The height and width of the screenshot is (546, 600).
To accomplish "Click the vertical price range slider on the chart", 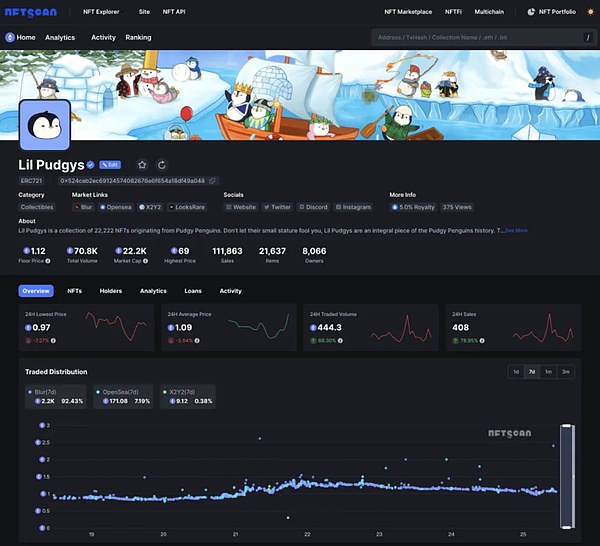I will pyautogui.click(x=568, y=475).
